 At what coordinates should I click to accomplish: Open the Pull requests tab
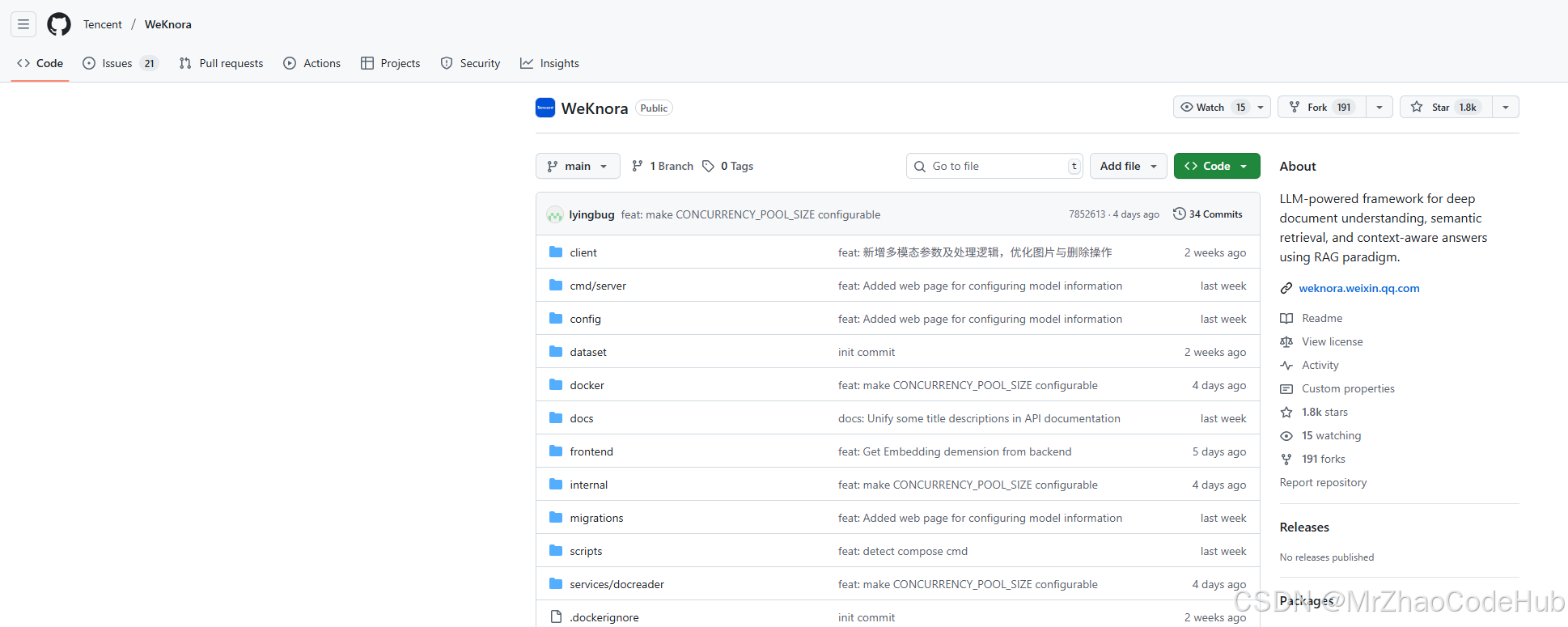coord(221,63)
